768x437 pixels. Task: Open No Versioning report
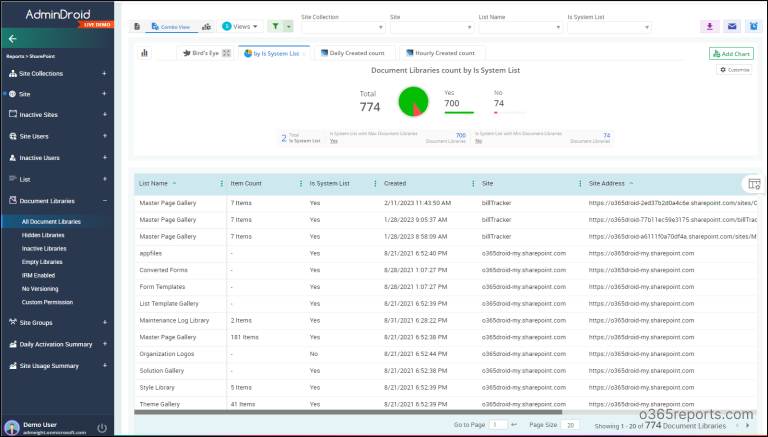click(x=40, y=289)
